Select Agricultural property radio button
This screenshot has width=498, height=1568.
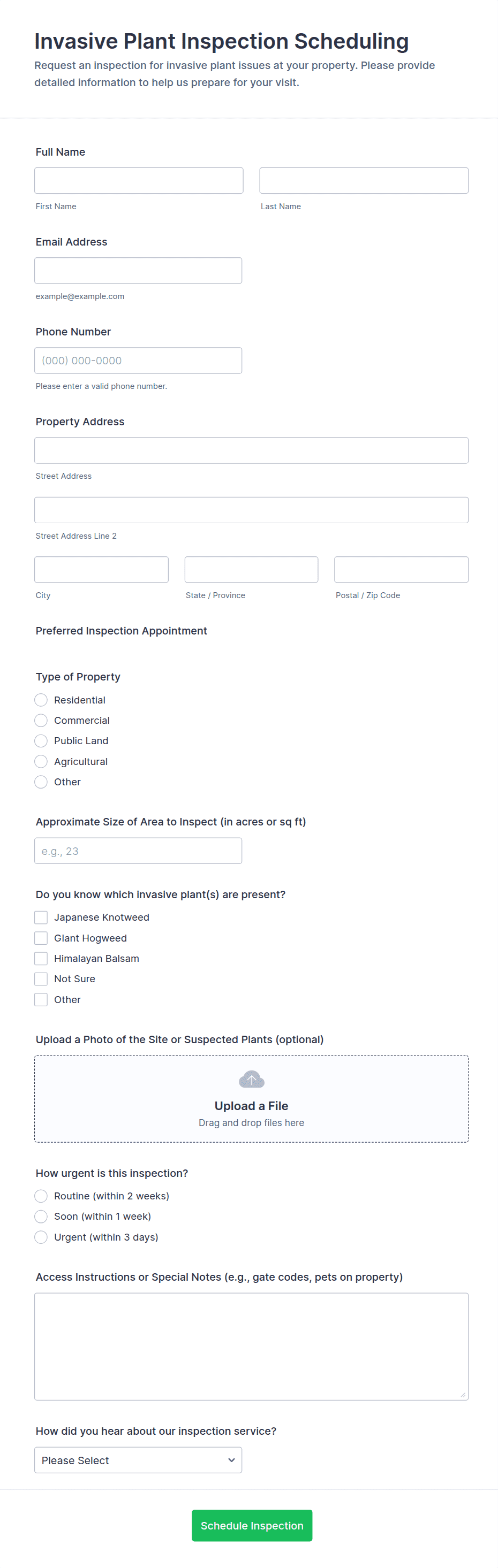(41, 761)
